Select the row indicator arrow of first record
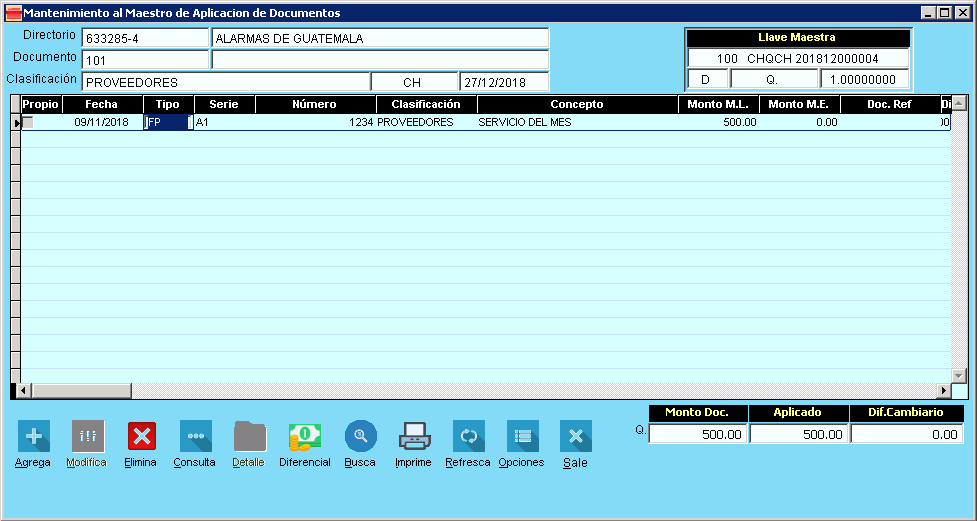Viewport: 977px width, 521px height. click(16, 122)
